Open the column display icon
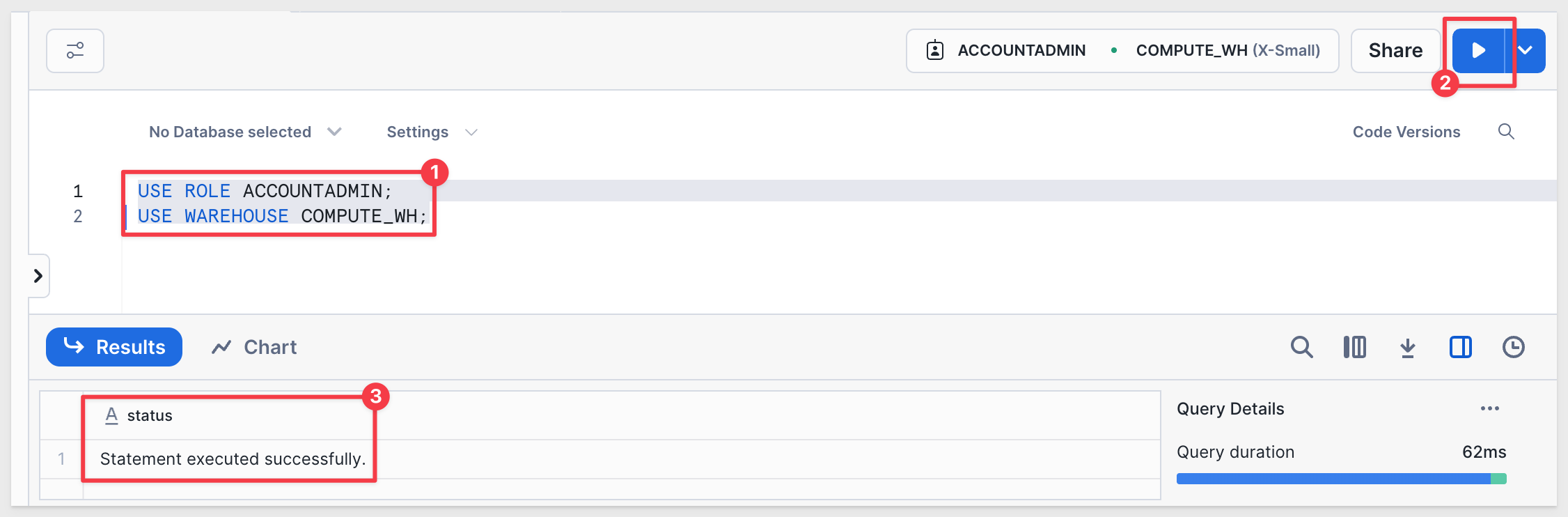 coord(1355,347)
